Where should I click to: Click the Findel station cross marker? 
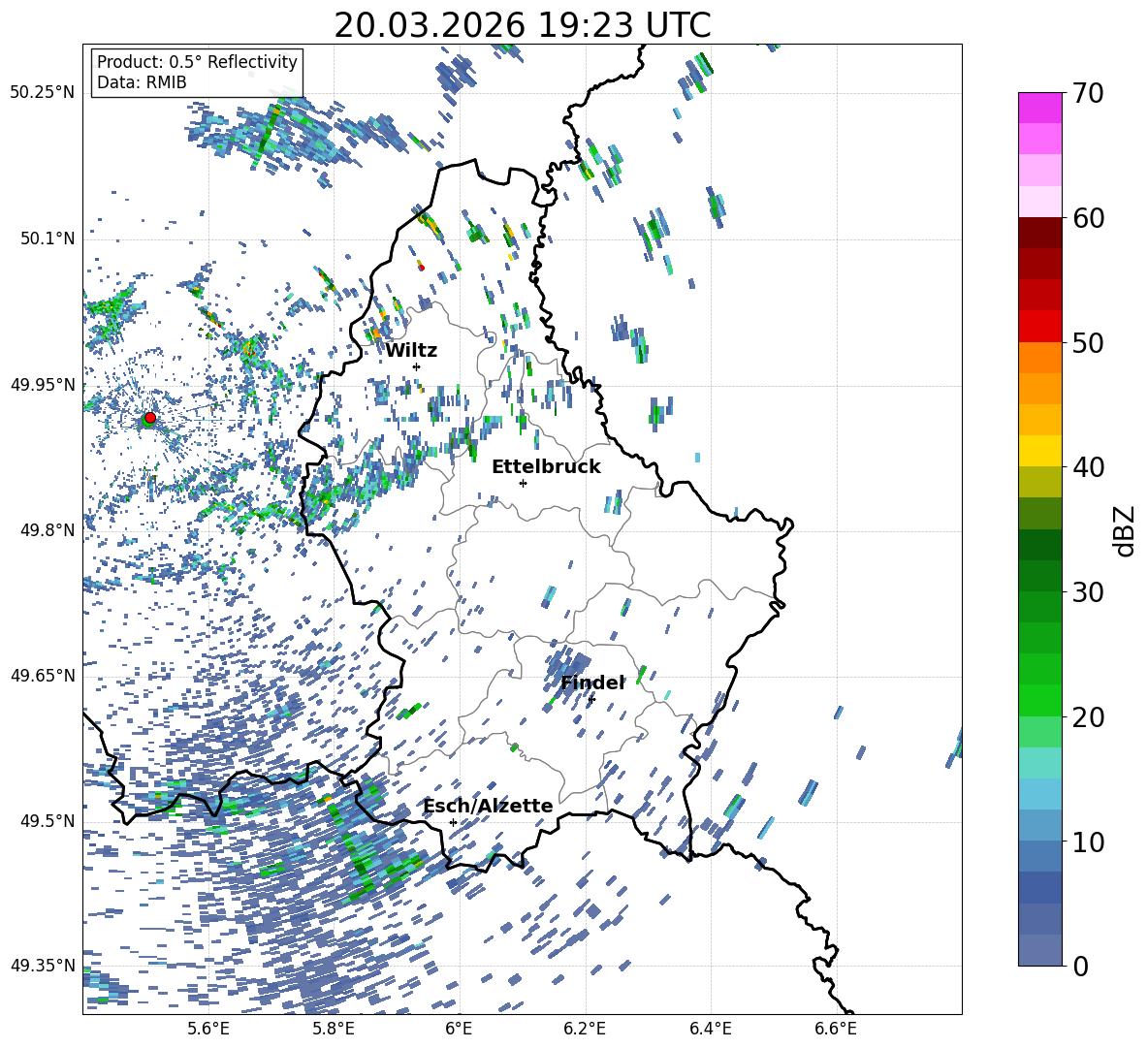click(591, 699)
